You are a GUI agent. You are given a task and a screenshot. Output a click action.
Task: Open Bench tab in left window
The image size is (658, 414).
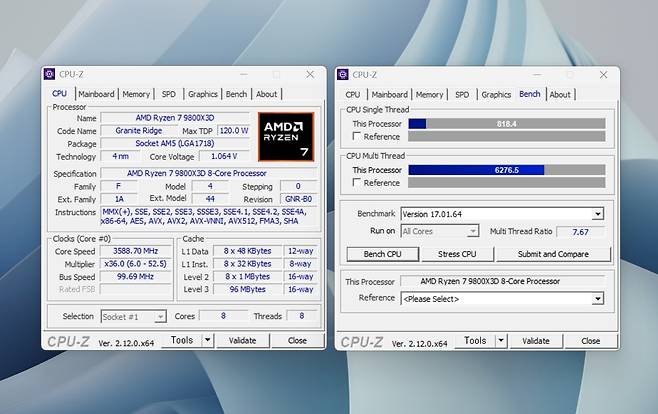236,94
